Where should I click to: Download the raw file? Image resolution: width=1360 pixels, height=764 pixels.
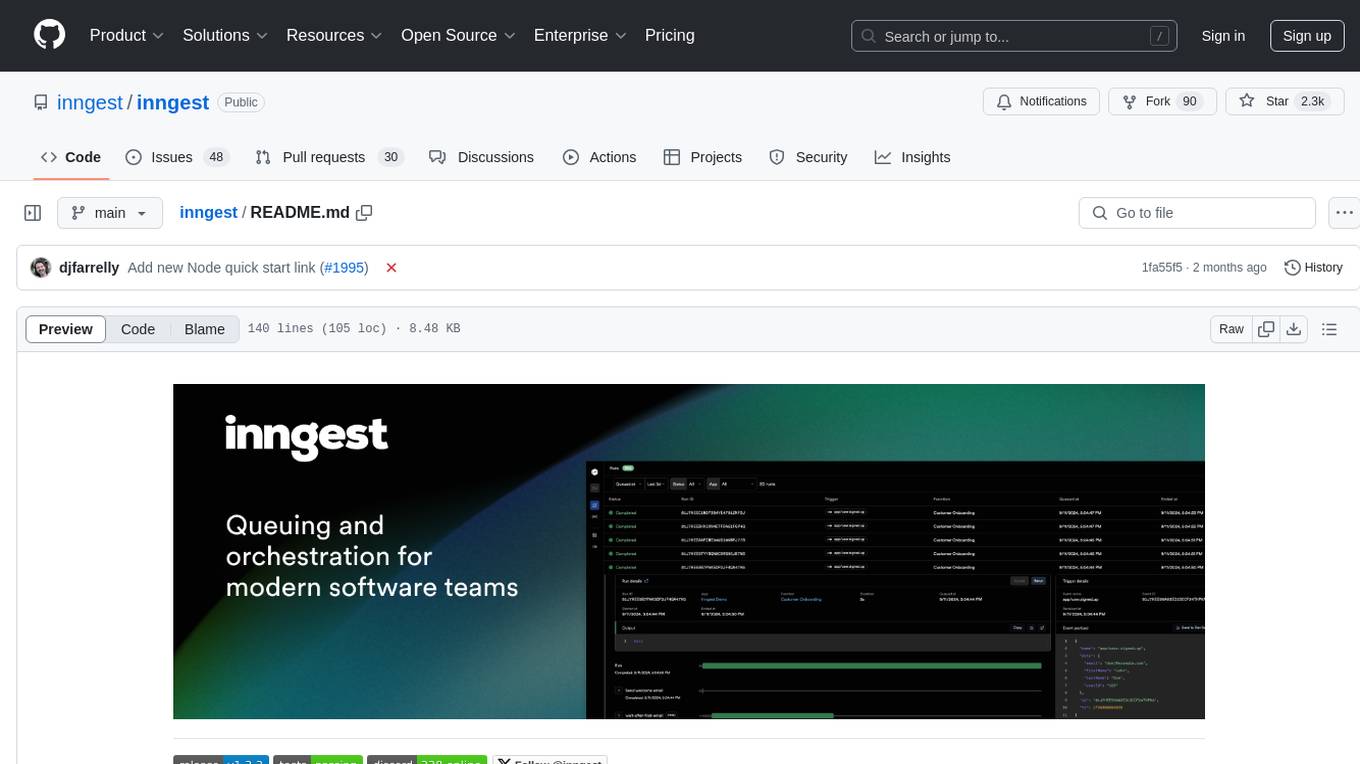[x=1293, y=329]
